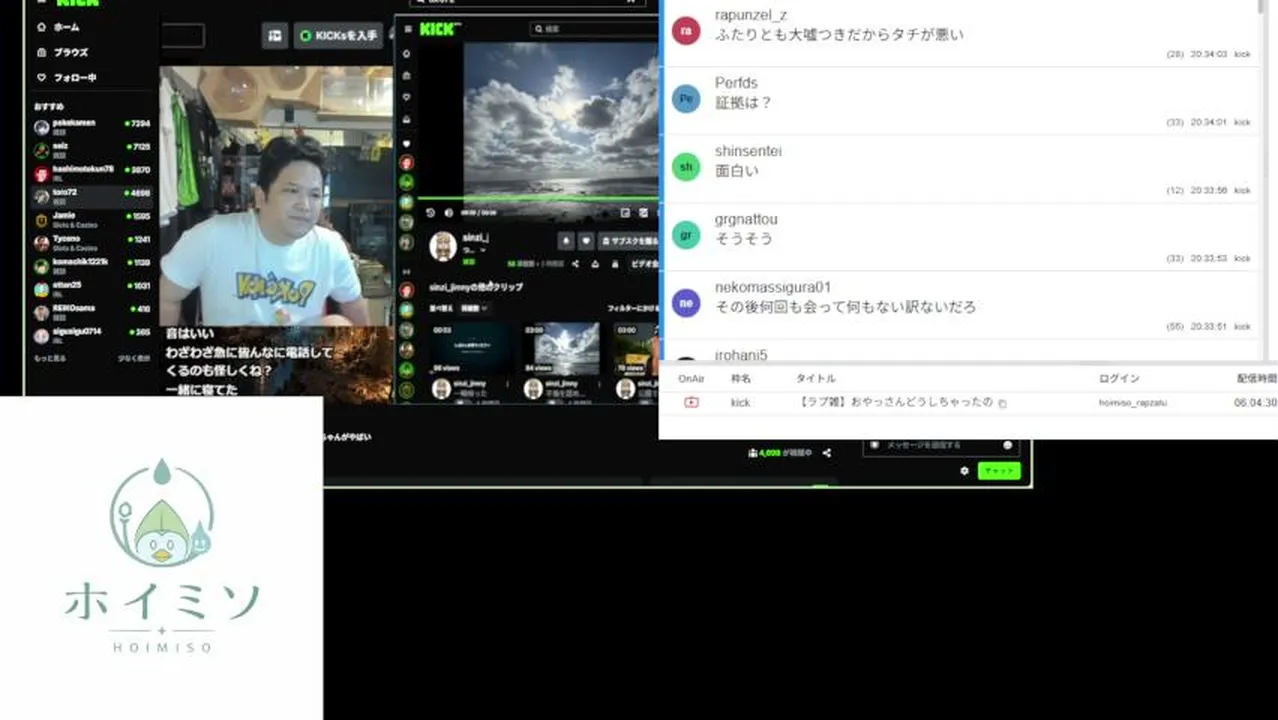Image resolution: width=1278 pixels, height=720 pixels.
Task: Click the KICKsを入手 button
Action: (x=338, y=36)
